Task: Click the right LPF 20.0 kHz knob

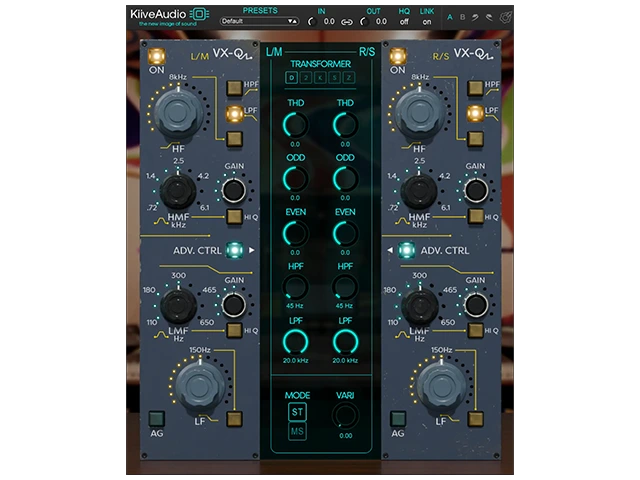Action: (x=345, y=342)
